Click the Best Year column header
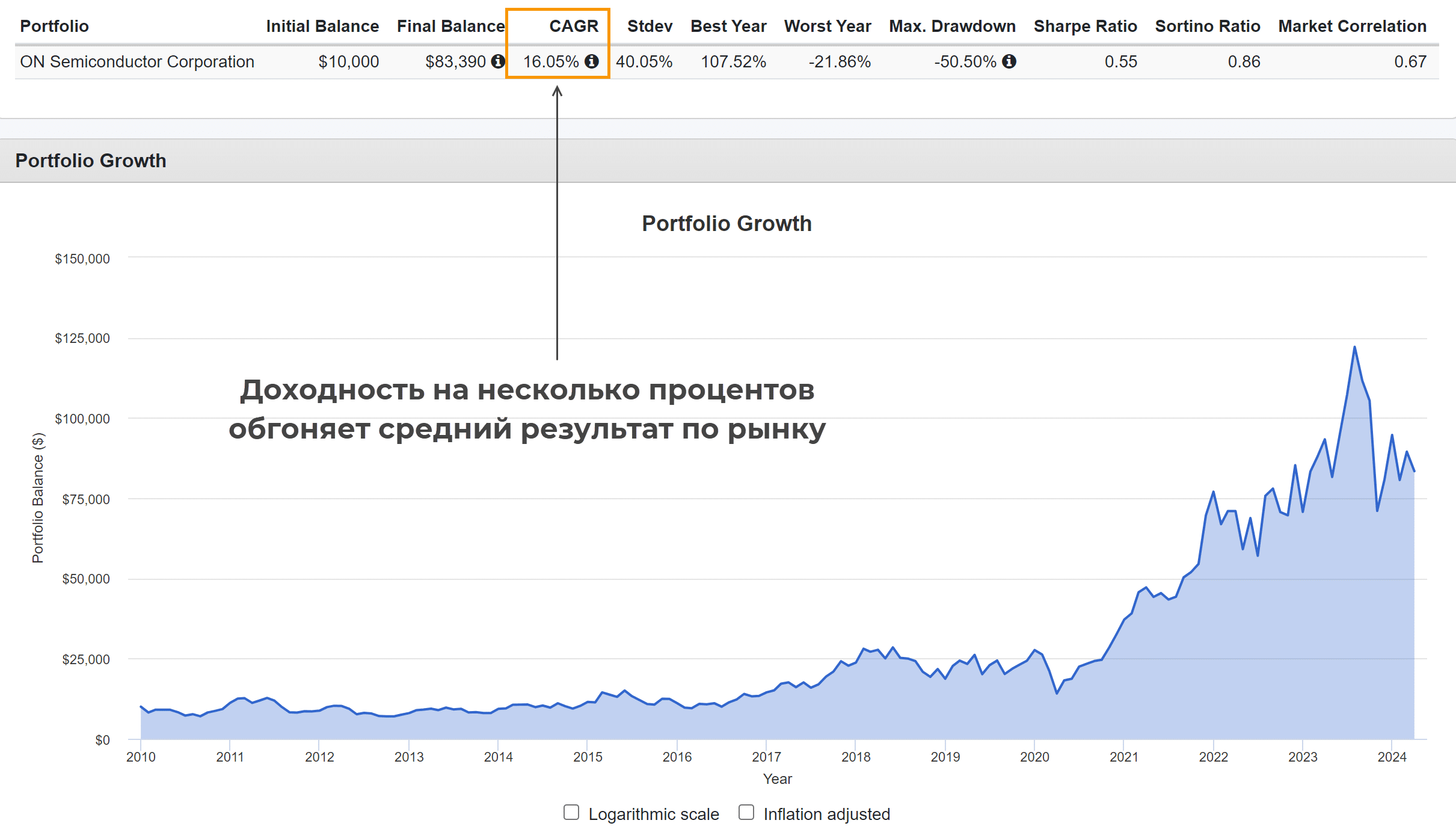Viewport: 1456px width, 832px height. click(728, 26)
